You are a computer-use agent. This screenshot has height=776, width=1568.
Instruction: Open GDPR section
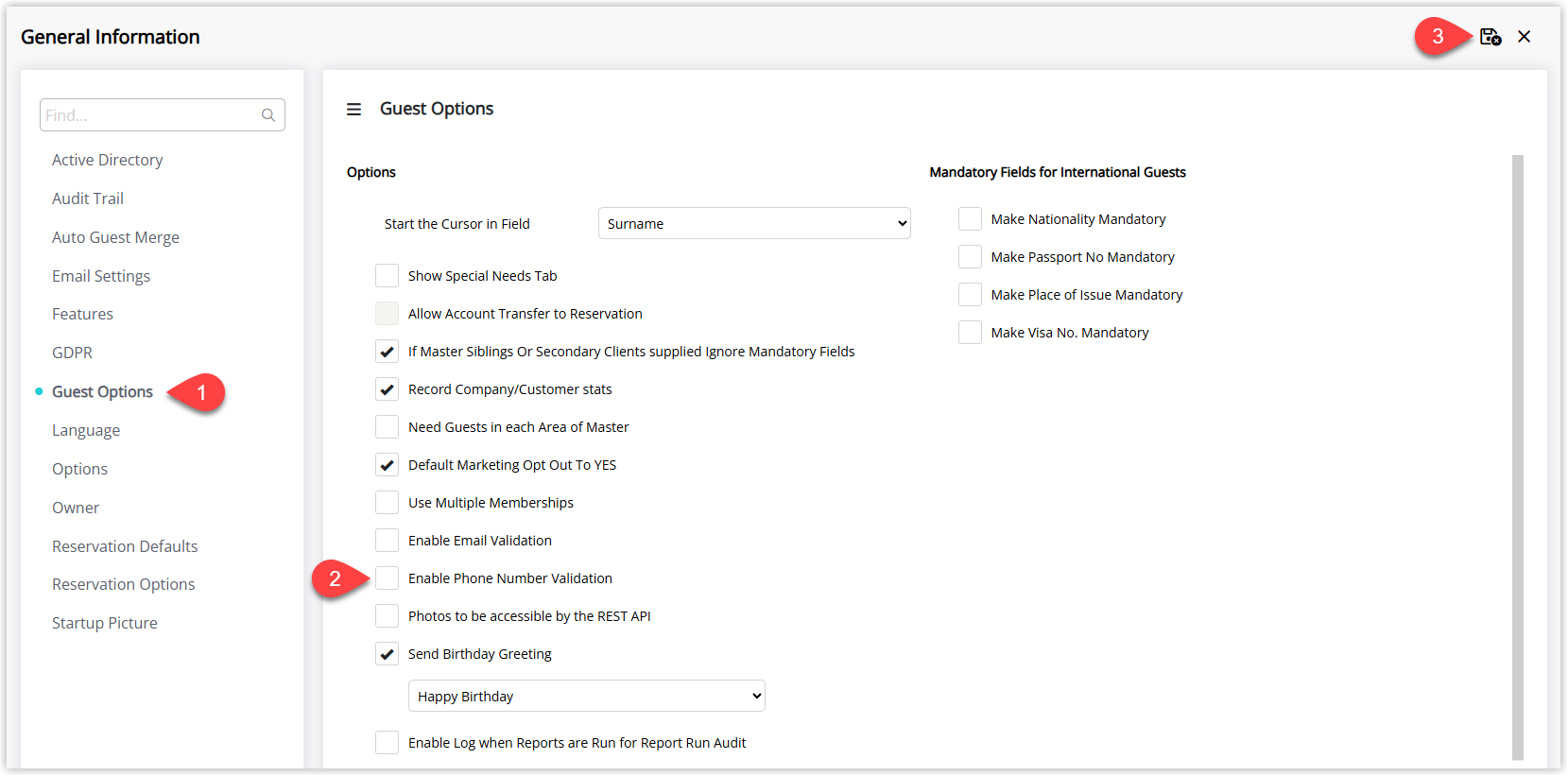pyautogui.click(x=72, y=353)
